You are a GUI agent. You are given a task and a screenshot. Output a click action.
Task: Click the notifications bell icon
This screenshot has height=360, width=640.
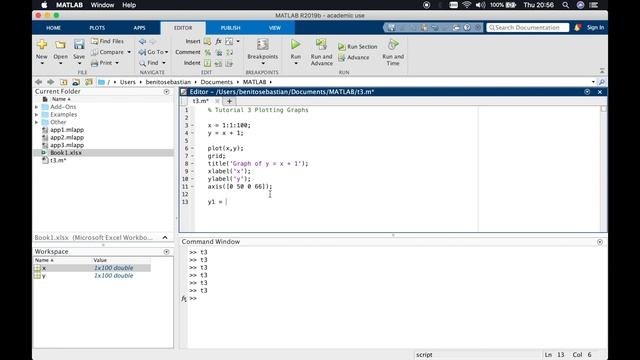[577, 27]
